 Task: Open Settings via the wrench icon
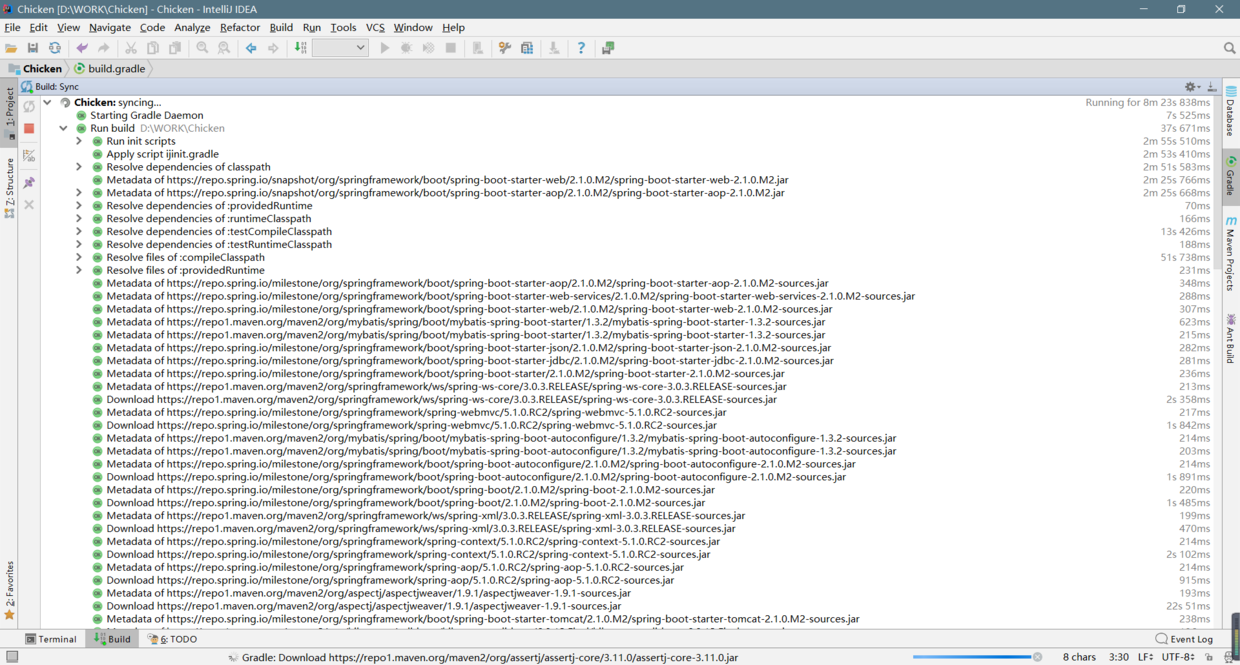click(x=505, y=48)
